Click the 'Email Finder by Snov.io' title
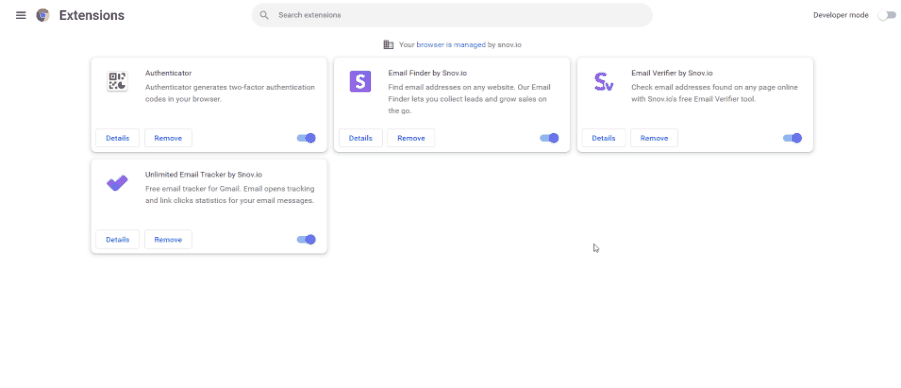The image size is (901, 388). [428, 73]
